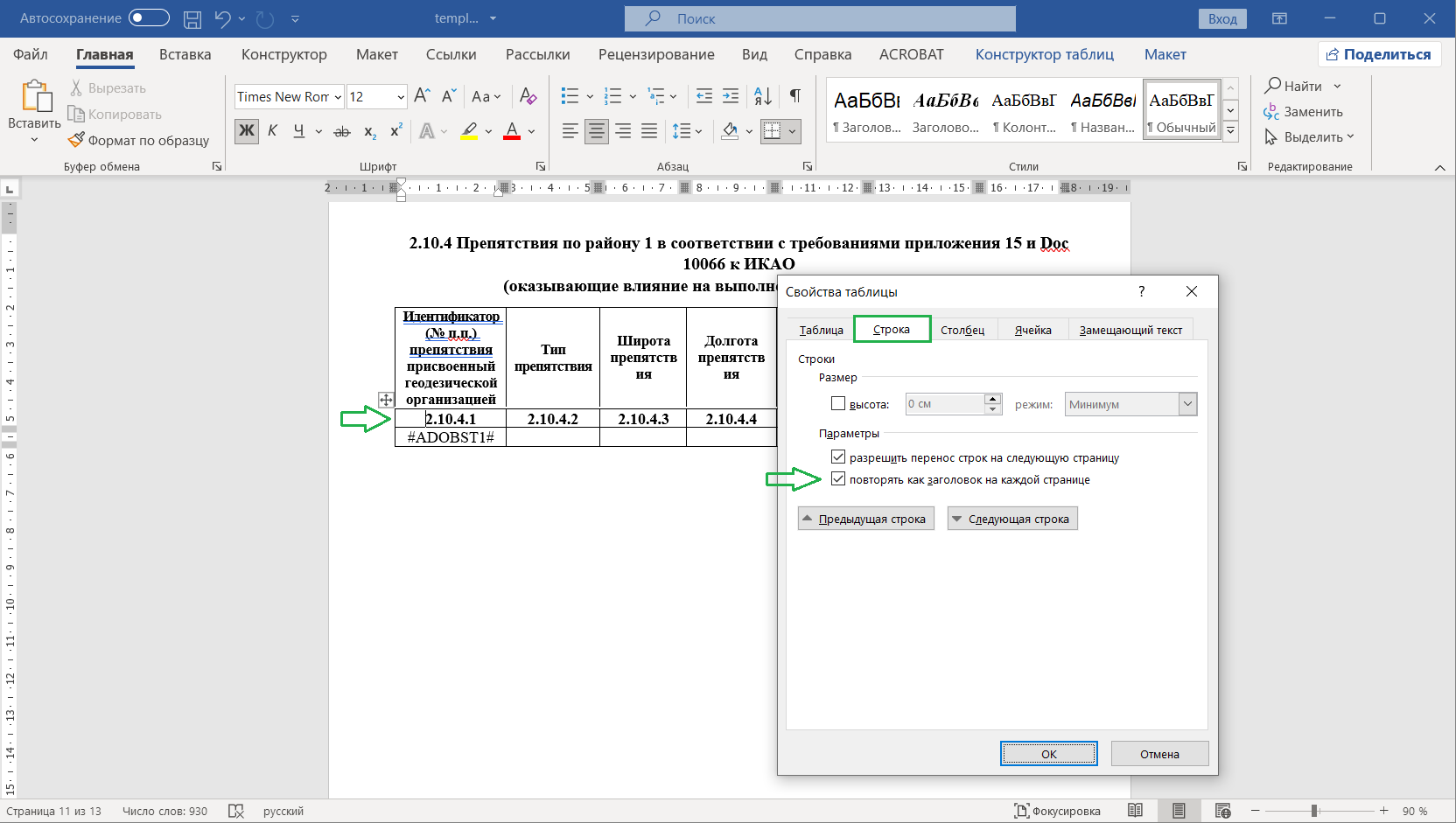The image size is (1456, 823).
Task: Click the Поиск search field
Action: [820, 18]
